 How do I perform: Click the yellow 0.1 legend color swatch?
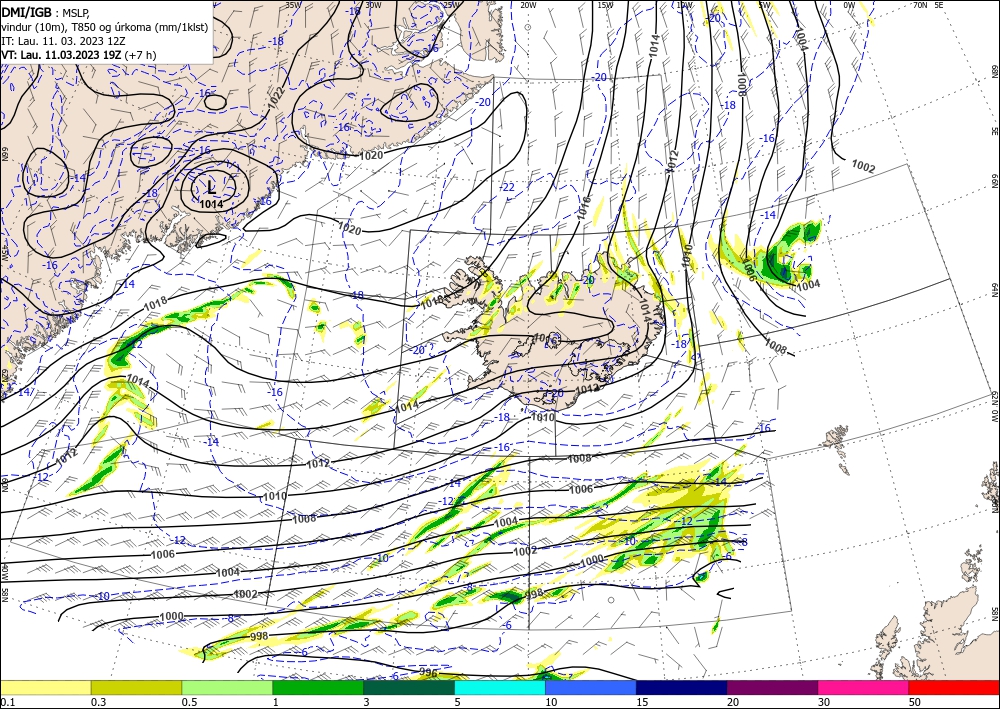(45, 687)
